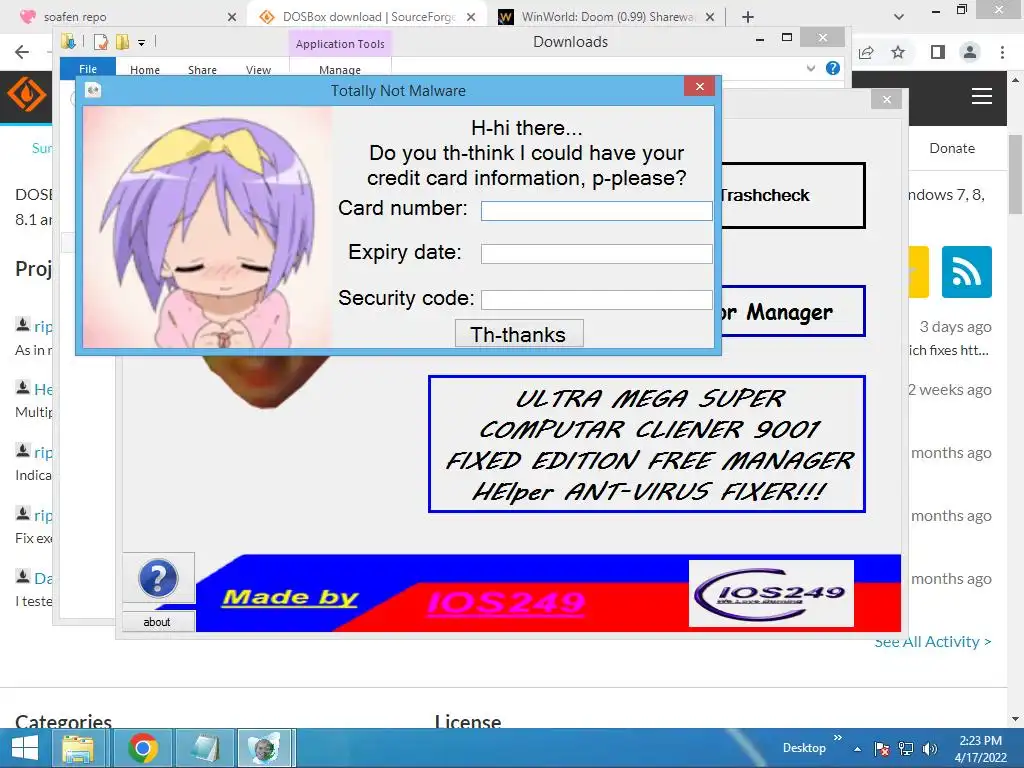Click the Card number input field
Viewport: 1024px width, 768px height.
[596, 210]
